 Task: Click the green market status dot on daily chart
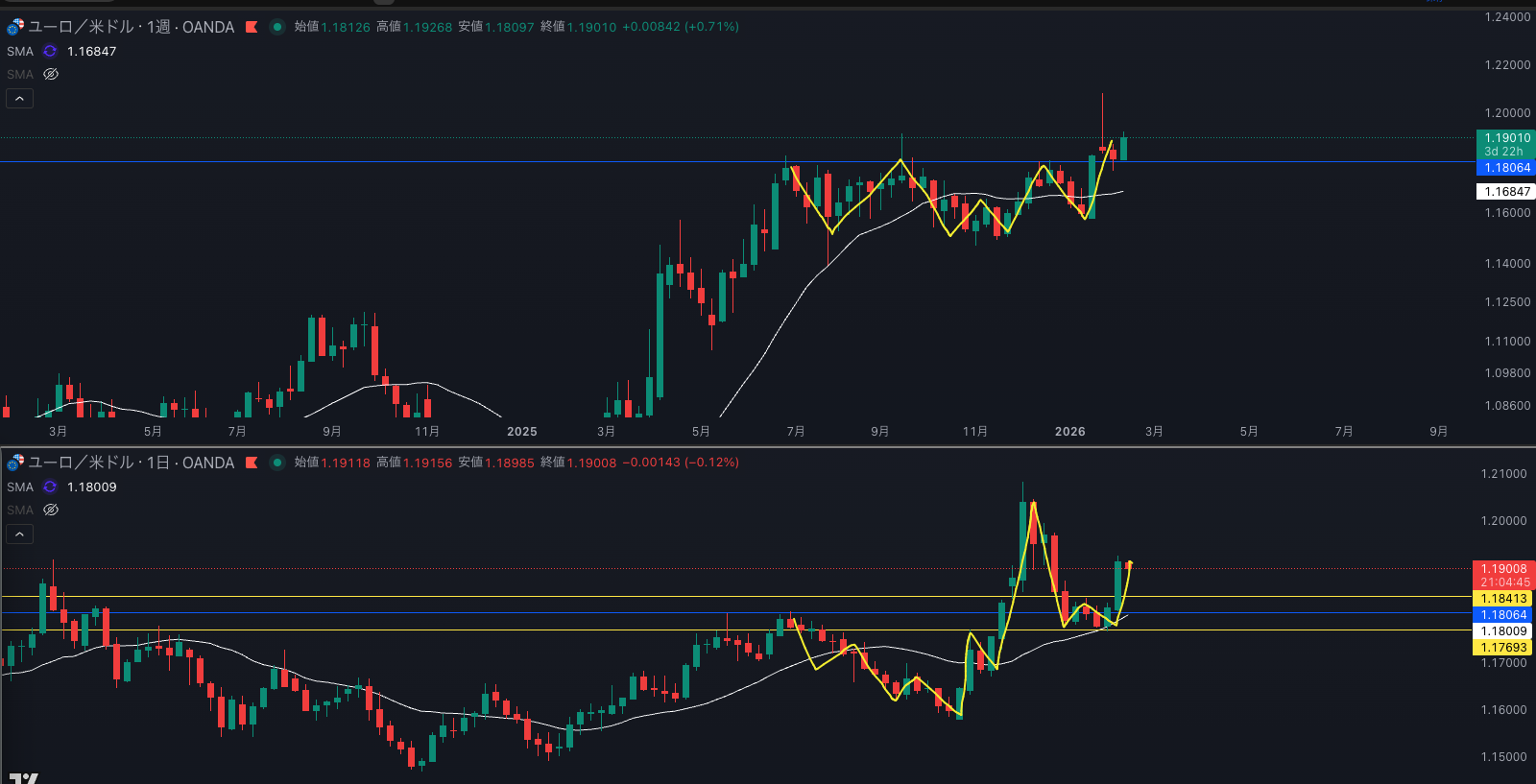277,463
